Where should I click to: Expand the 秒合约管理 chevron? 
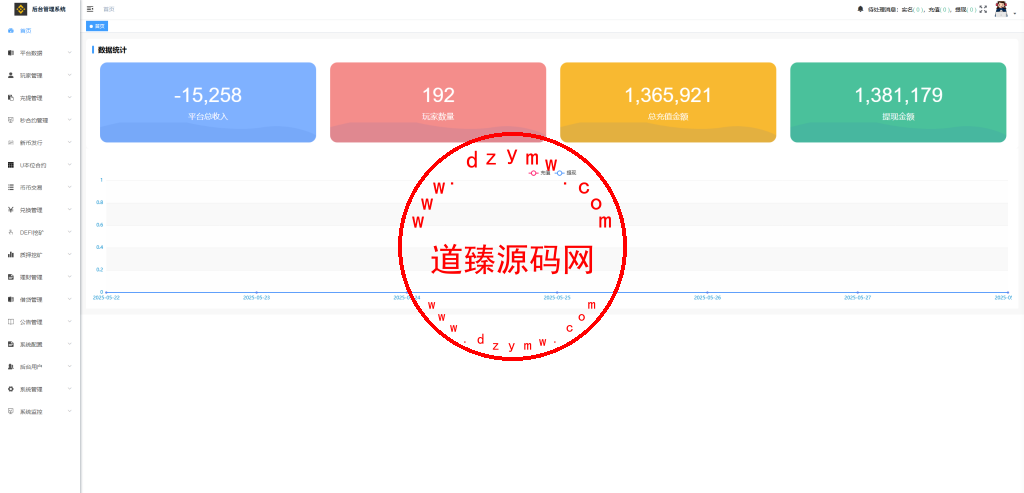tap(70, 120)
